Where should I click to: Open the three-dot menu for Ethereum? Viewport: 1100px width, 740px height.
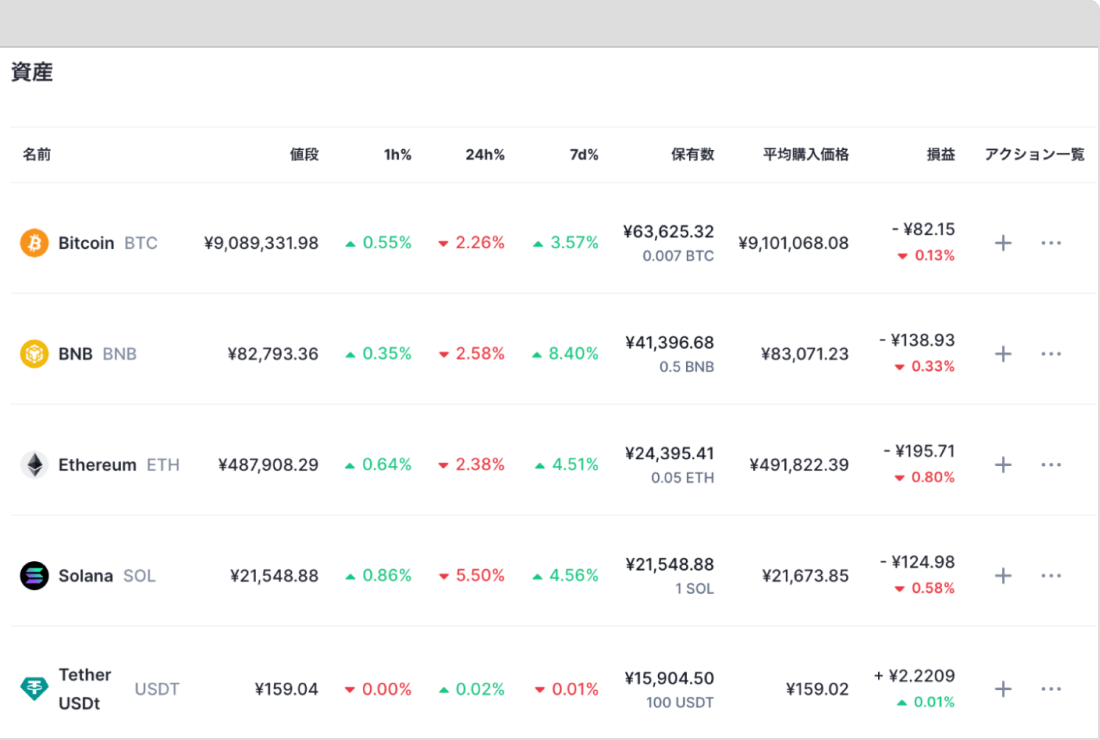(x=1051, y=464)
